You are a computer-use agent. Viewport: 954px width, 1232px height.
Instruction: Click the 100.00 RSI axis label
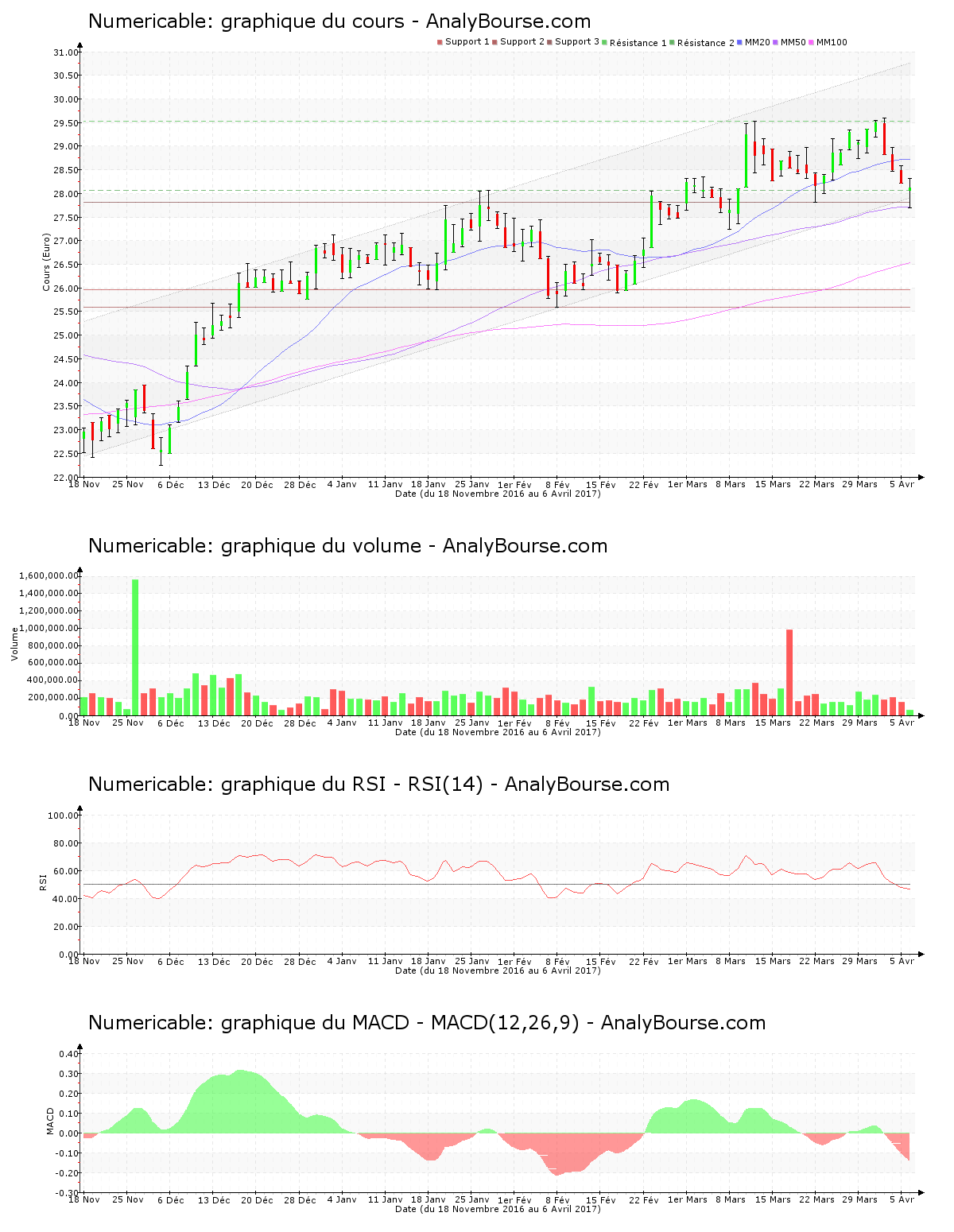click(63, 816)
